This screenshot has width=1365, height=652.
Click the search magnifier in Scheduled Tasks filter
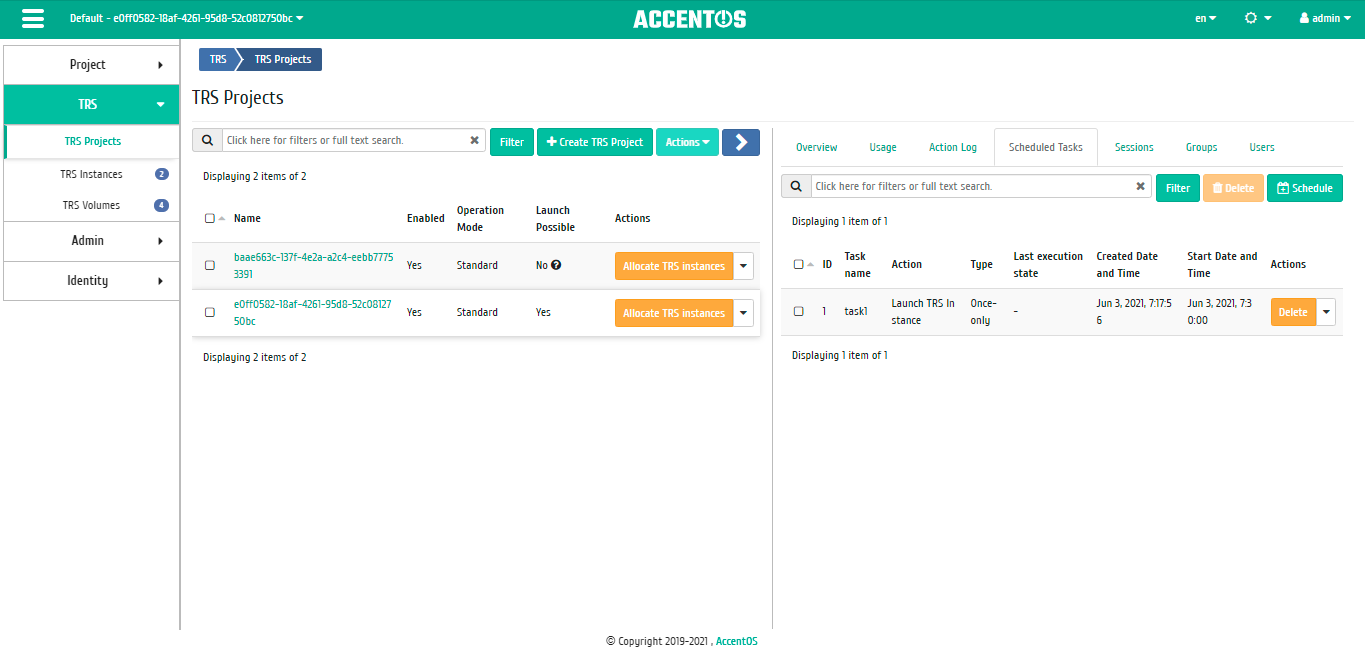pos(796,187)
